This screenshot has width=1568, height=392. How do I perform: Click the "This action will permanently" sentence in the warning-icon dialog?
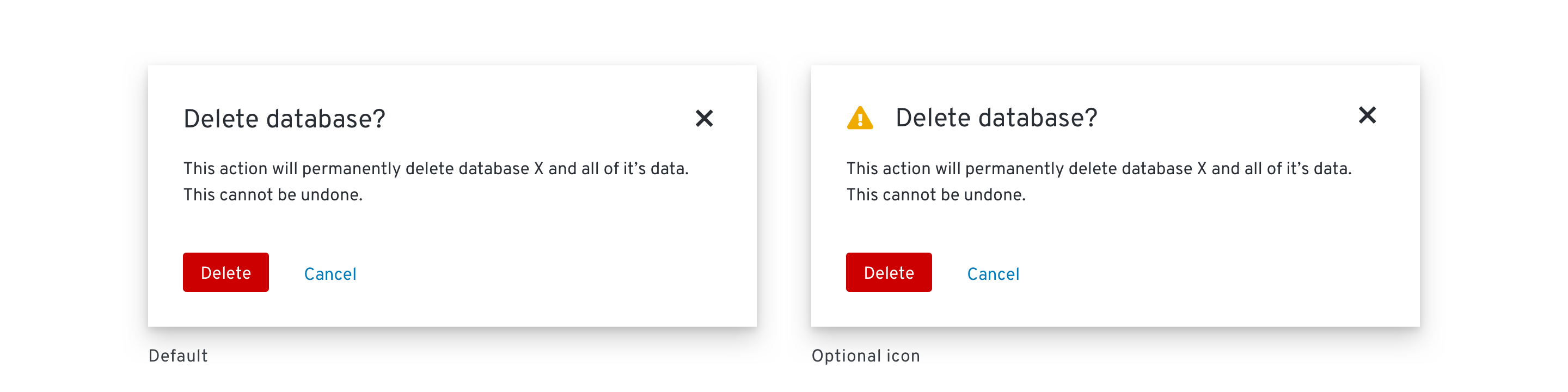pyautogui.click(x=1099, y=169)
